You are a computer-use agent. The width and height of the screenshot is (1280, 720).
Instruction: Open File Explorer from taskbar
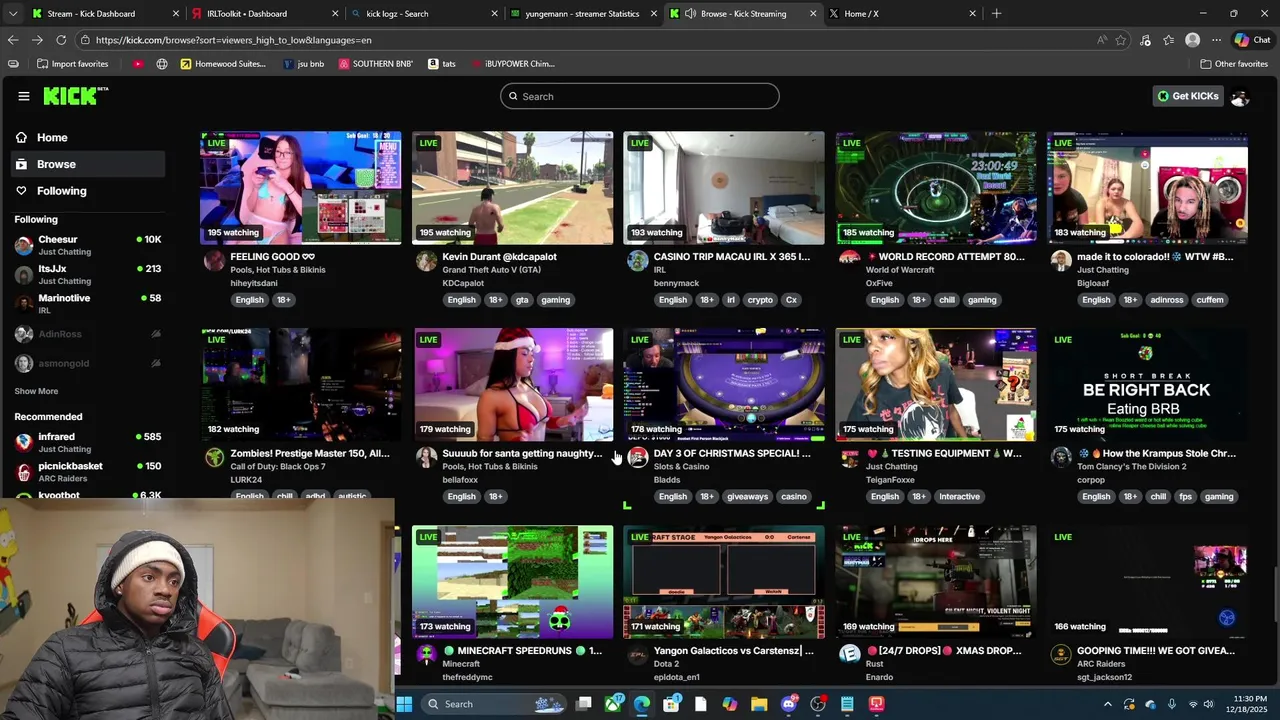(759, 704)
